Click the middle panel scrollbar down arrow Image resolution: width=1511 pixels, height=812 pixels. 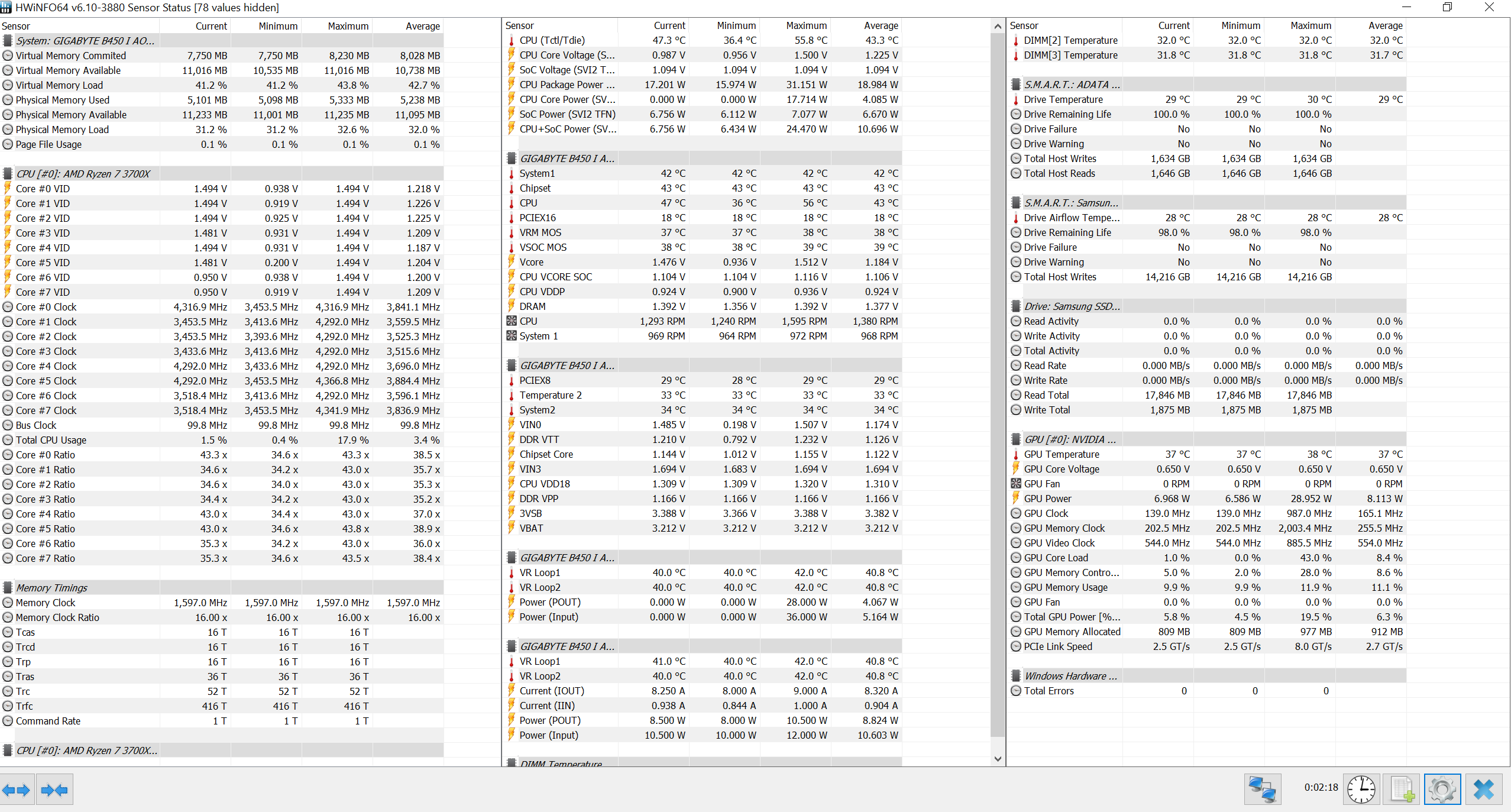998,759
